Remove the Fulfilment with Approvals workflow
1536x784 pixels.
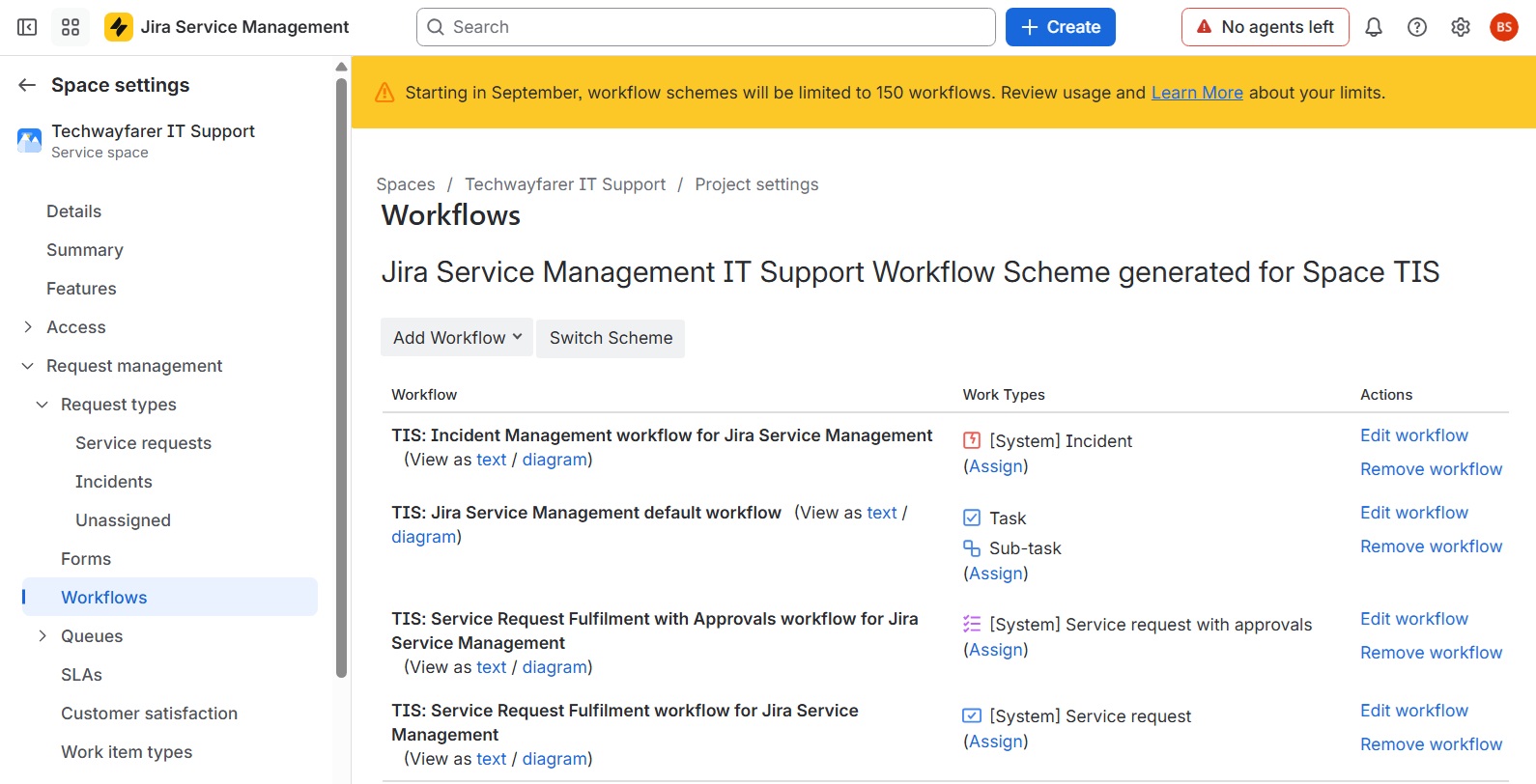tap(1431, 653)
